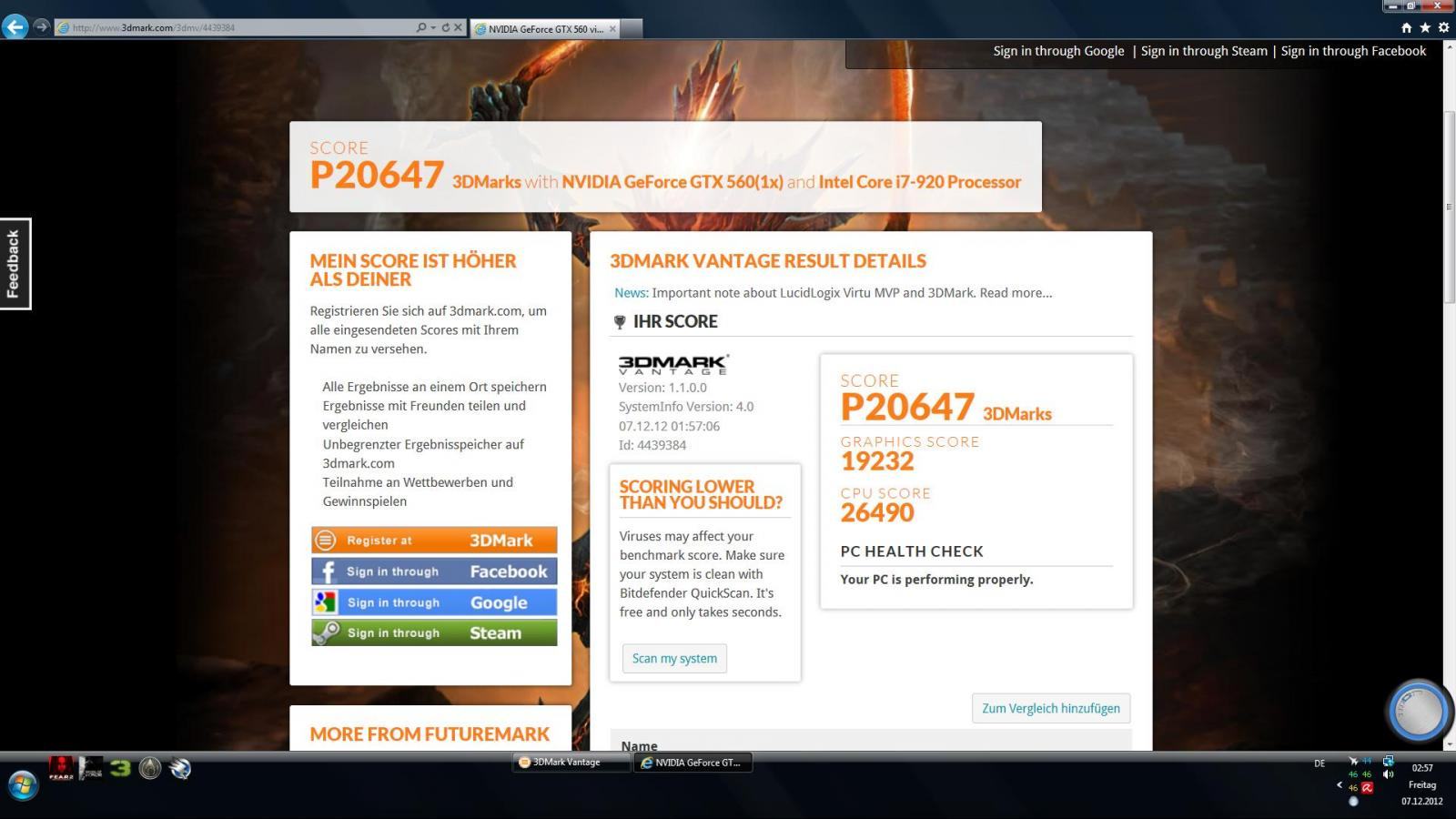Click the Sign in through Google button
Viewport: 1456px width, 819px height.
[434, 602]
